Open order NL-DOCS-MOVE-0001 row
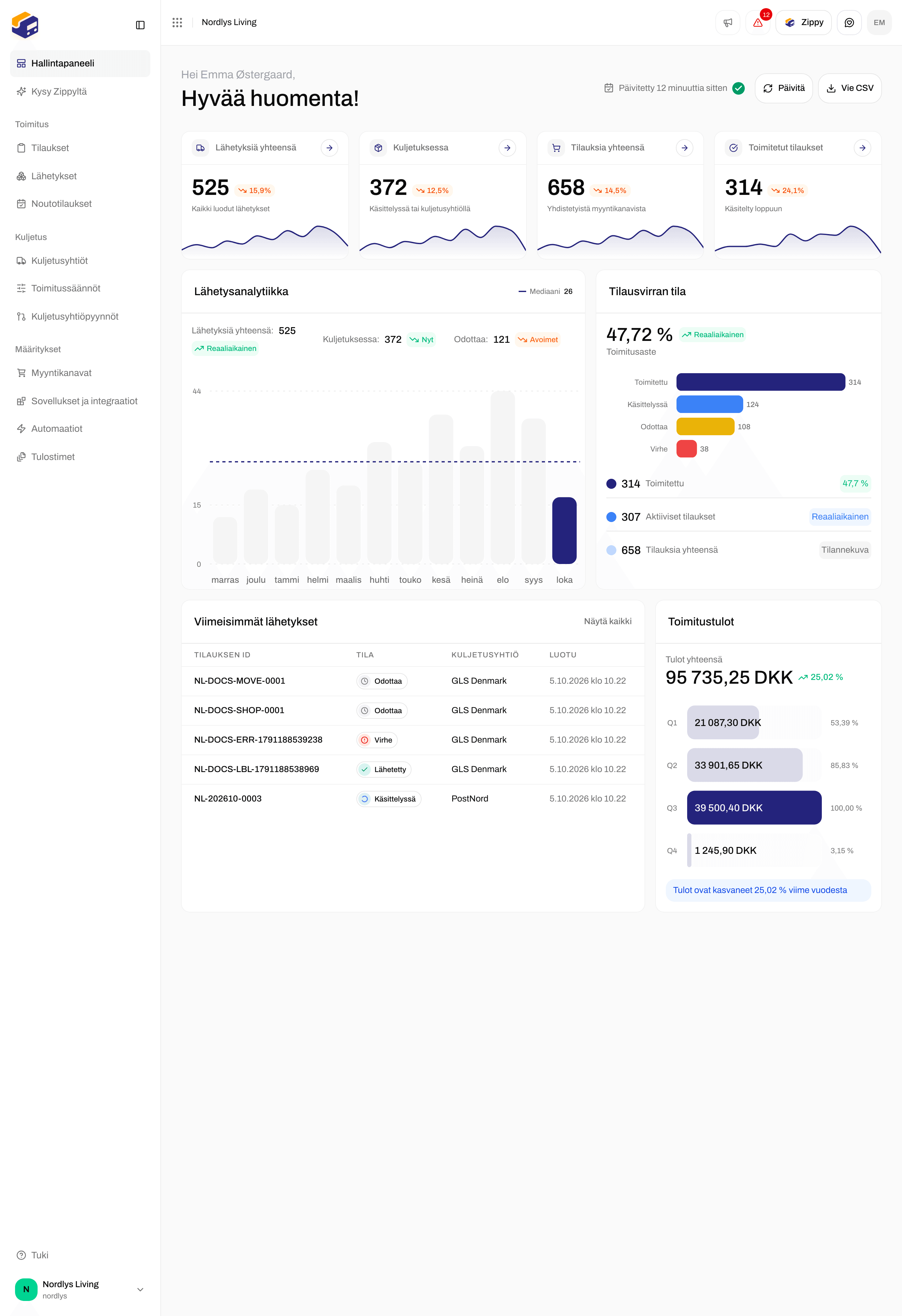Viewport: 902px width, 1316px height. click(x=412, y=681)
